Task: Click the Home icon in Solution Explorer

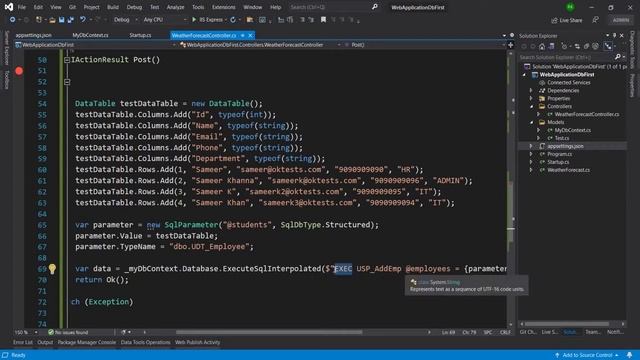Action: pos(542,46)
